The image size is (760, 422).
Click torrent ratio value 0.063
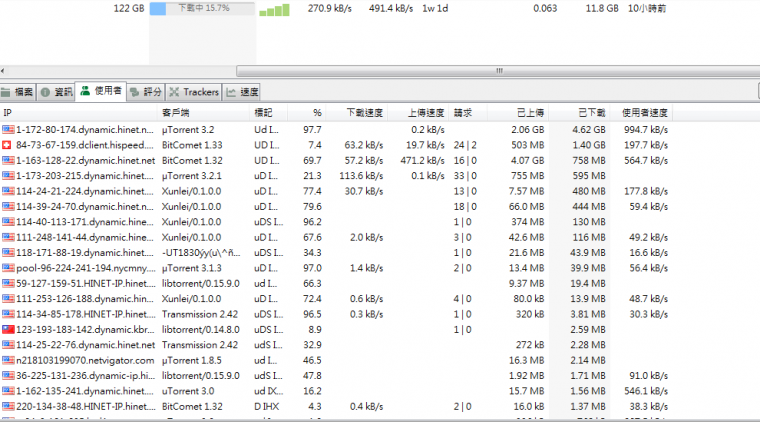[x=545, y=8]
